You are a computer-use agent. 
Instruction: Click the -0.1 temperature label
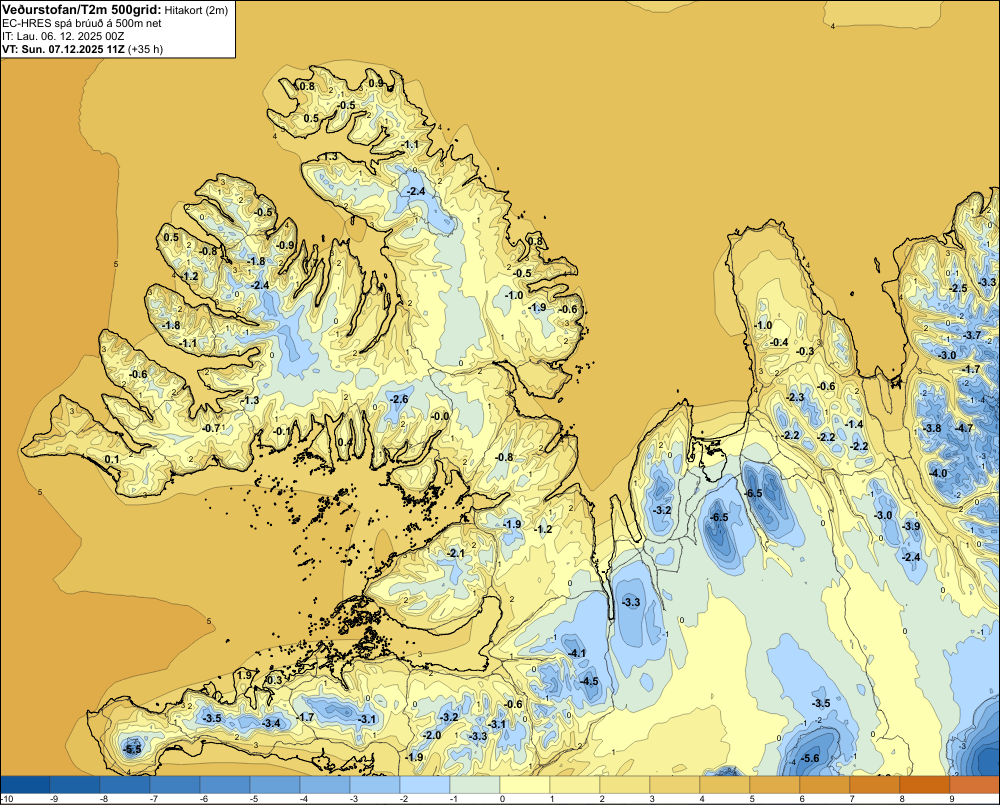tap(283, 431)
